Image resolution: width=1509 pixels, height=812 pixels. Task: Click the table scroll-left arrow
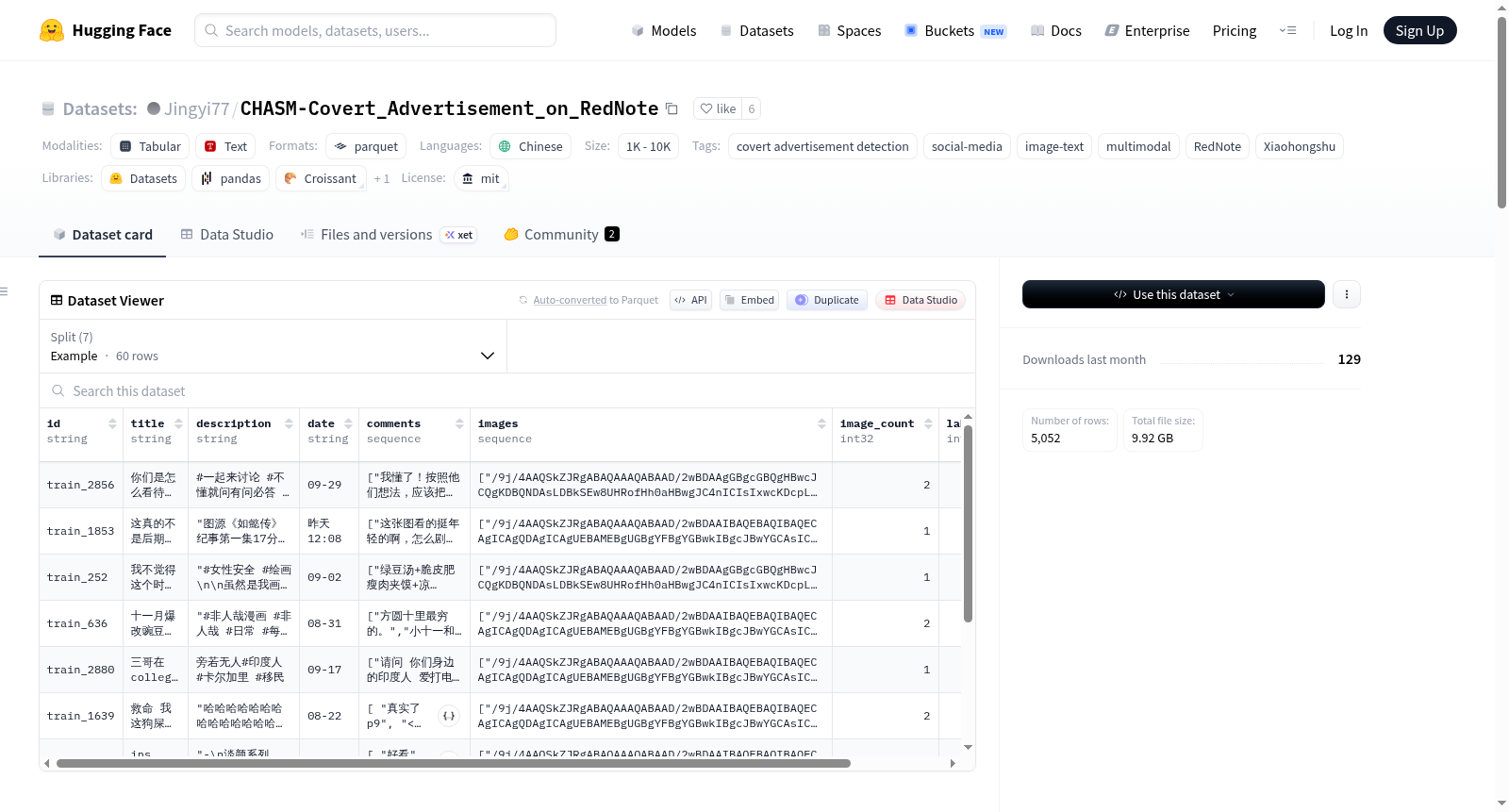point(47,763)
